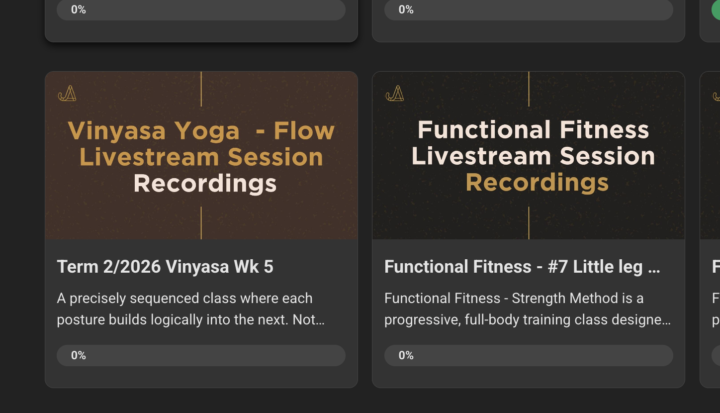Open Term 2/2026 Vinyasa Wk 5 title
This screenshot has height=413, width=720.
point(165,267)
